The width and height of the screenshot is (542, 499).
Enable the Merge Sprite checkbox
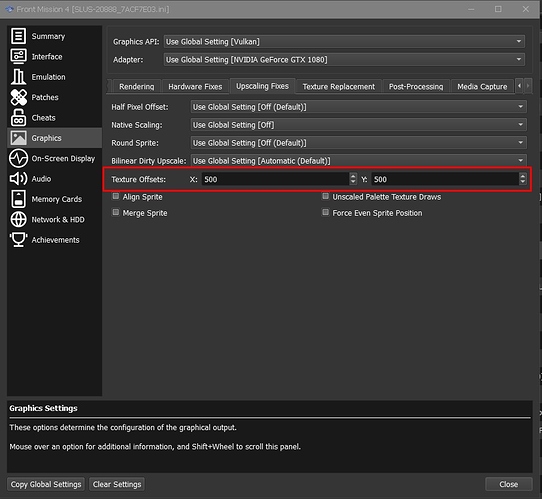click(x=116, y=213)
